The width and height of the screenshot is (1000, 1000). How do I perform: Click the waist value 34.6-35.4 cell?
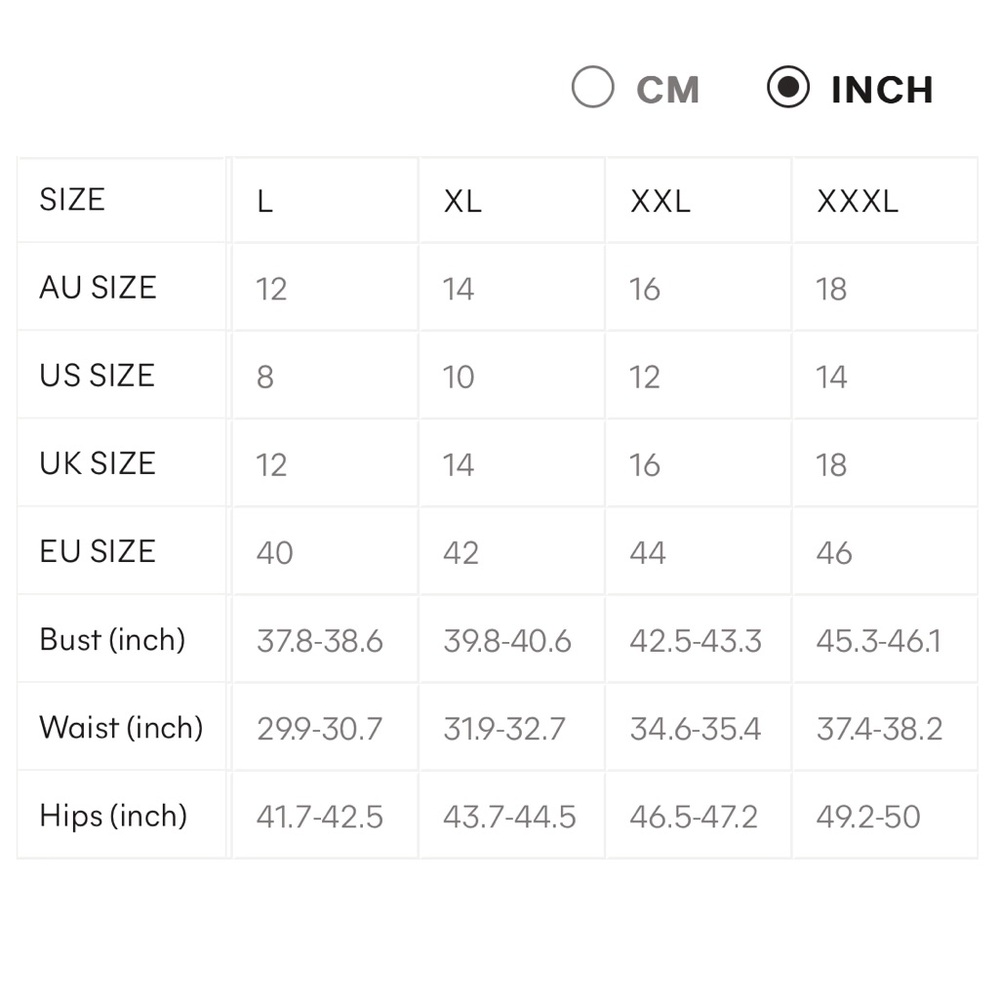(698, 727)
